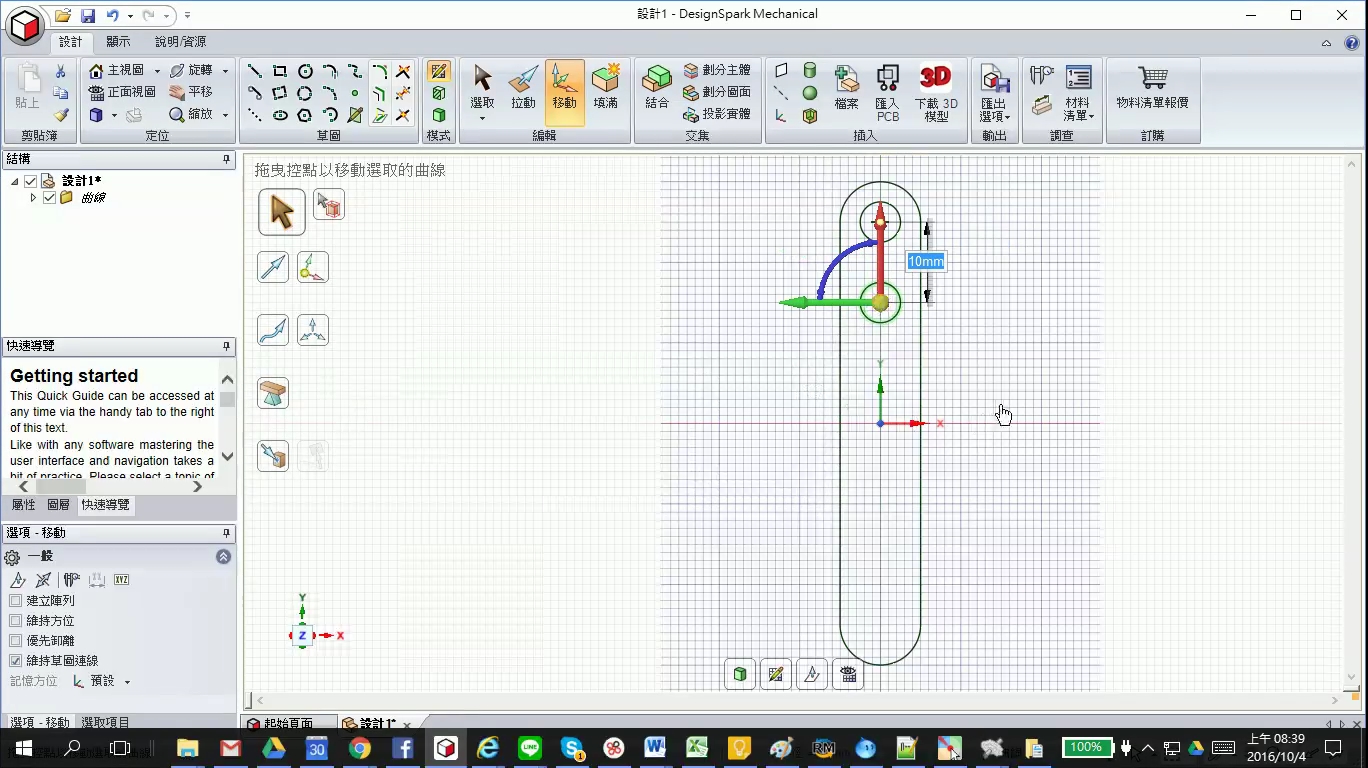The width and height of the screenshot is (1368, 768).
Task: Open the 旋轉 dropdown arrow
Action: click(x=225, y=71)
